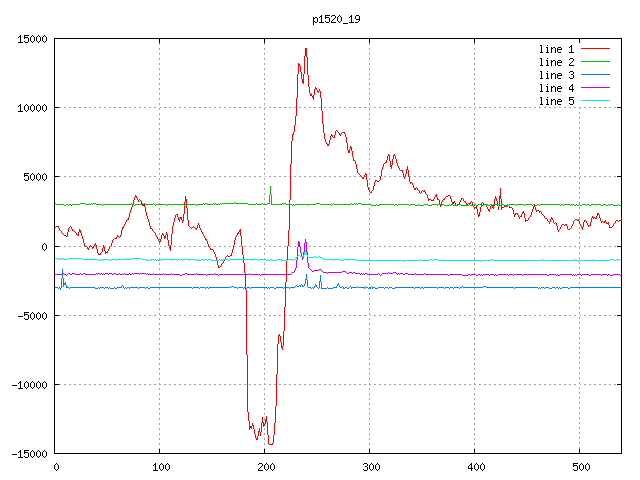Viewport: 640px width, 480px height.
Task: Click the blue line 3 legend sample
Action: (x=595, y=75)
